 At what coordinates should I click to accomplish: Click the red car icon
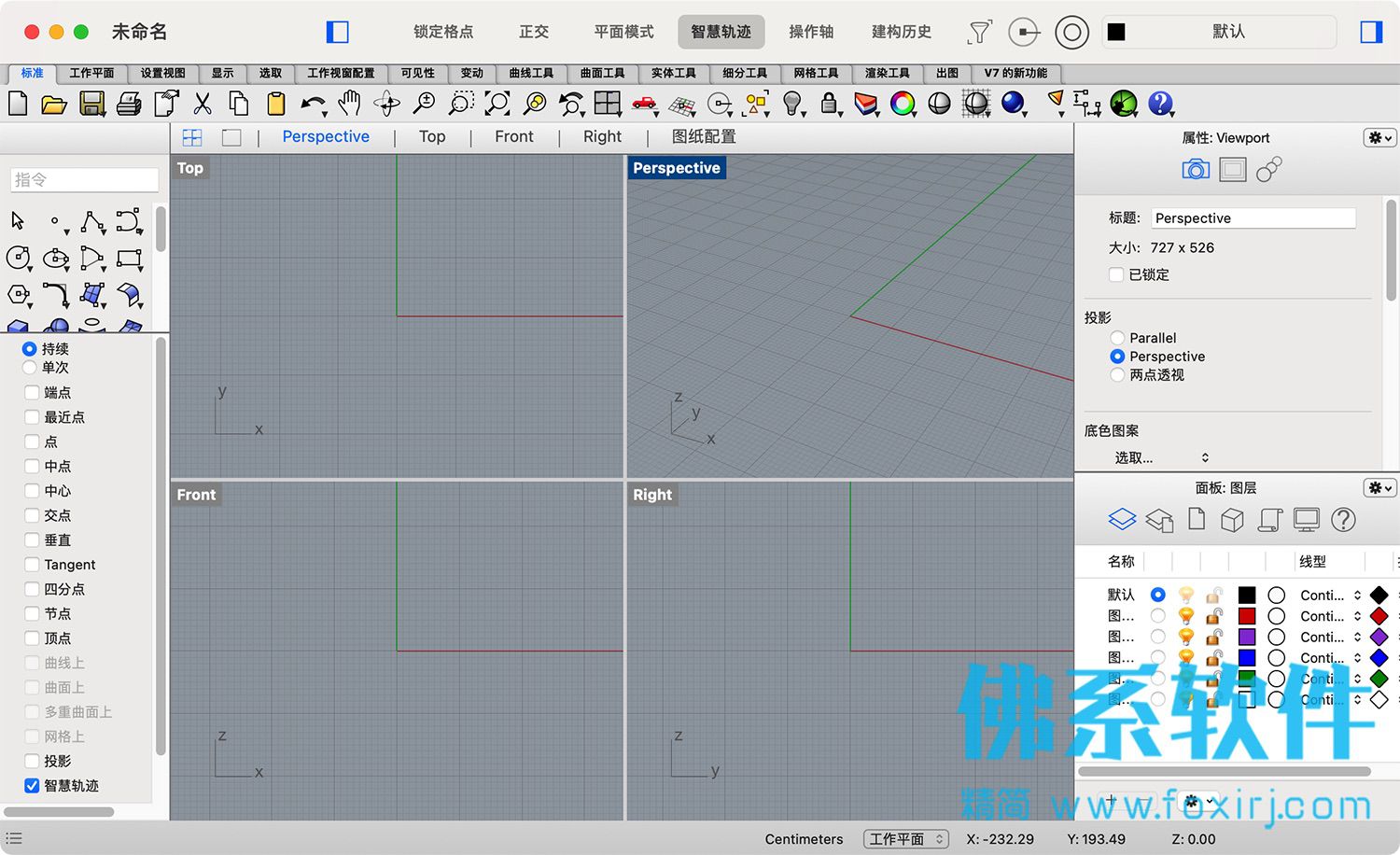[644, 104]
